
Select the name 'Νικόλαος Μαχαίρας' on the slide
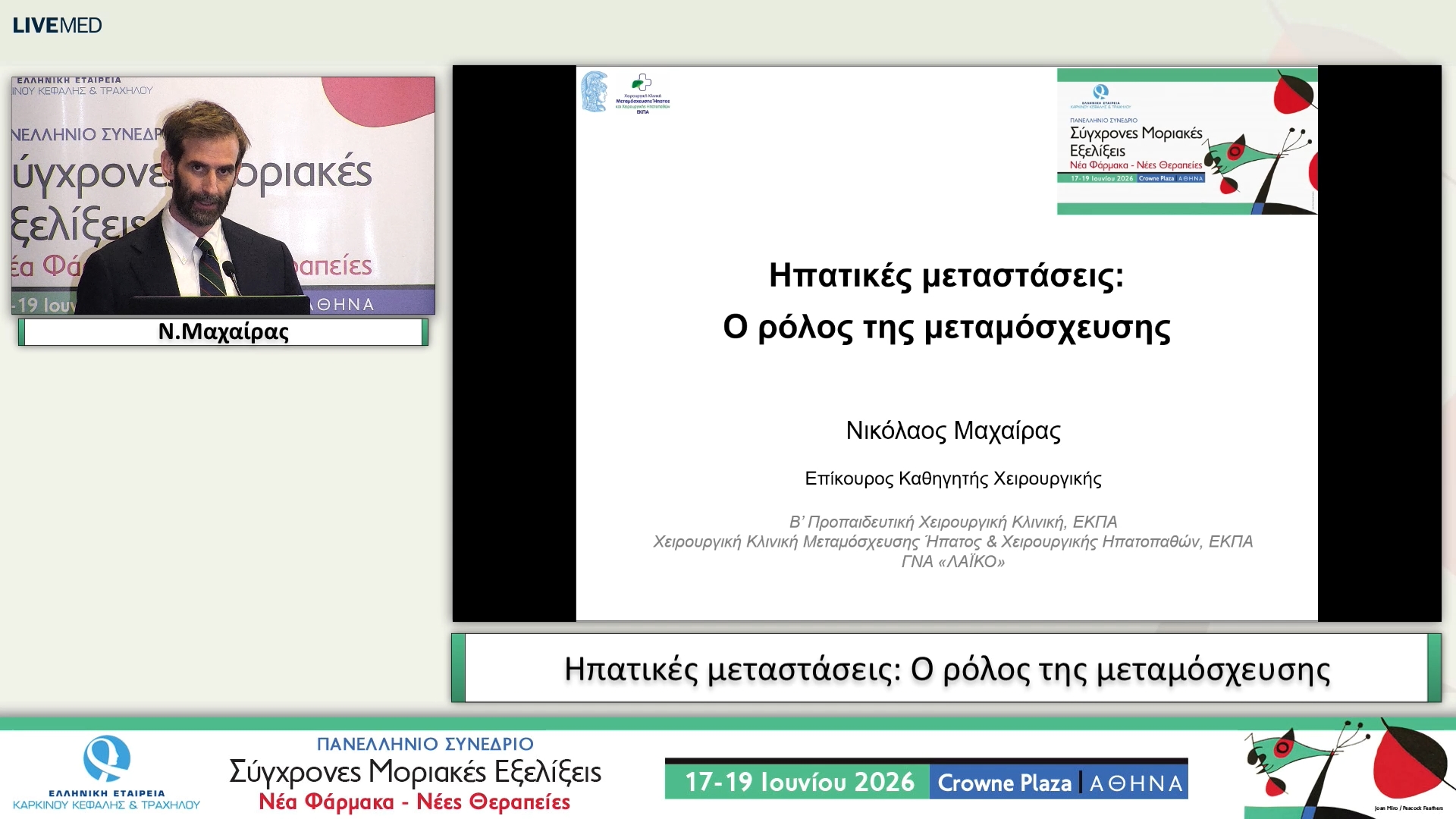point(953,431)
